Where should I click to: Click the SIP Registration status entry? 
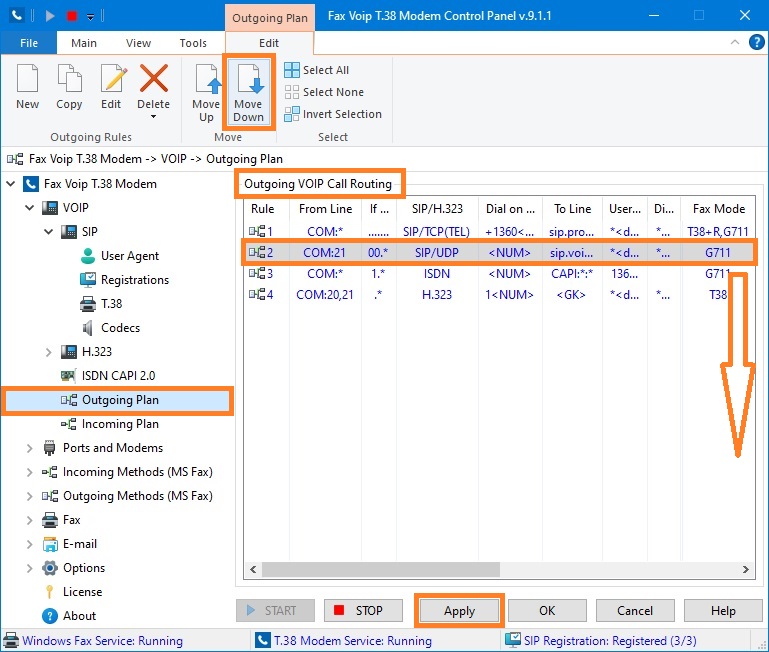[x=601, y=641]
